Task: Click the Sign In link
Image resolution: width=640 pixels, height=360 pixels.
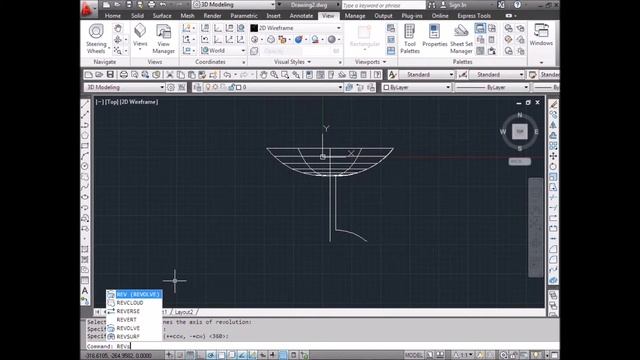Action: (x=457, y=5)
